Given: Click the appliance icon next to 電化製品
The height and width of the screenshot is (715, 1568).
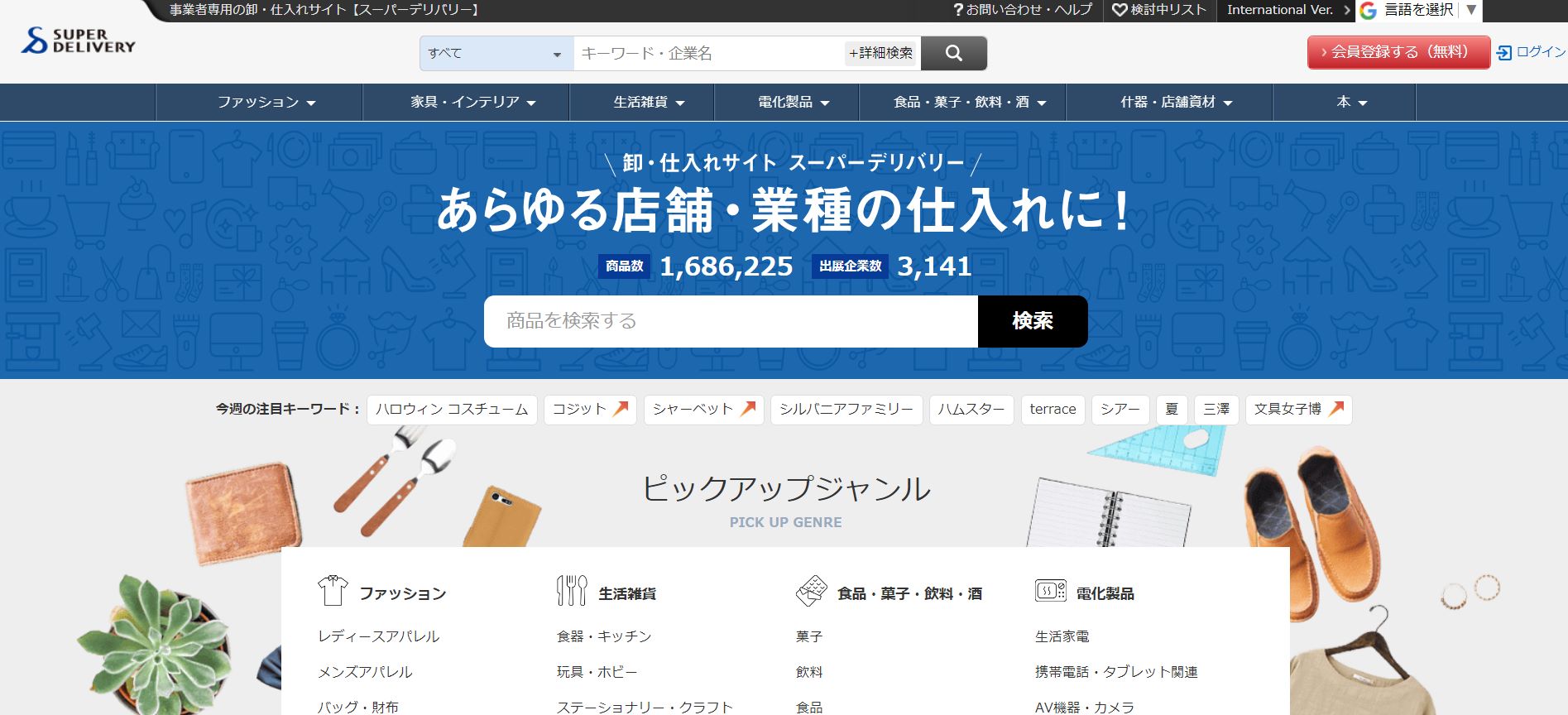Looking at the screenshot, I should [x=1051, y=590].
